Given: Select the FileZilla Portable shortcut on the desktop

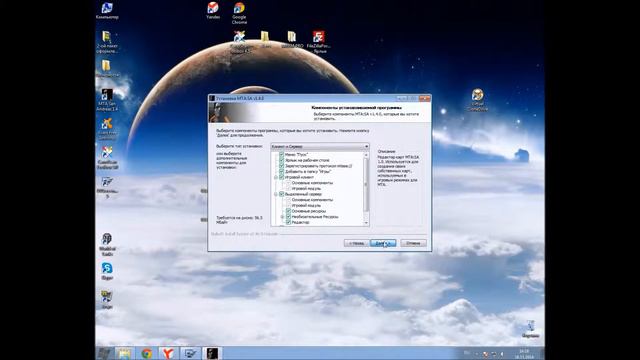Looking at the screenshot, I should click(319, 42).
